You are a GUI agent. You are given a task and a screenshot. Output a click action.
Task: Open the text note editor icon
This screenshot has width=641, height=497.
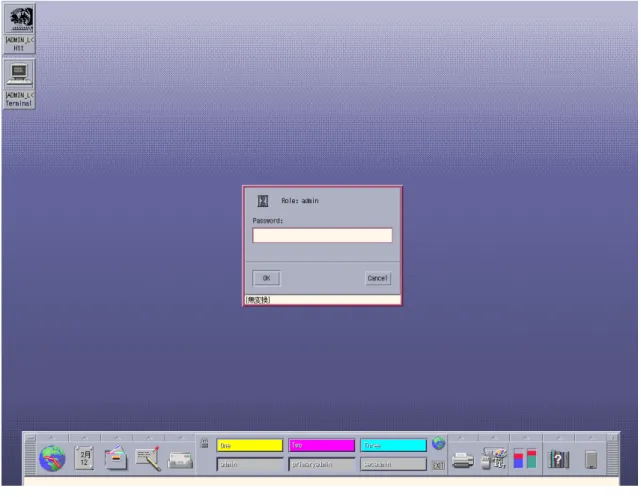click(148, 459)
